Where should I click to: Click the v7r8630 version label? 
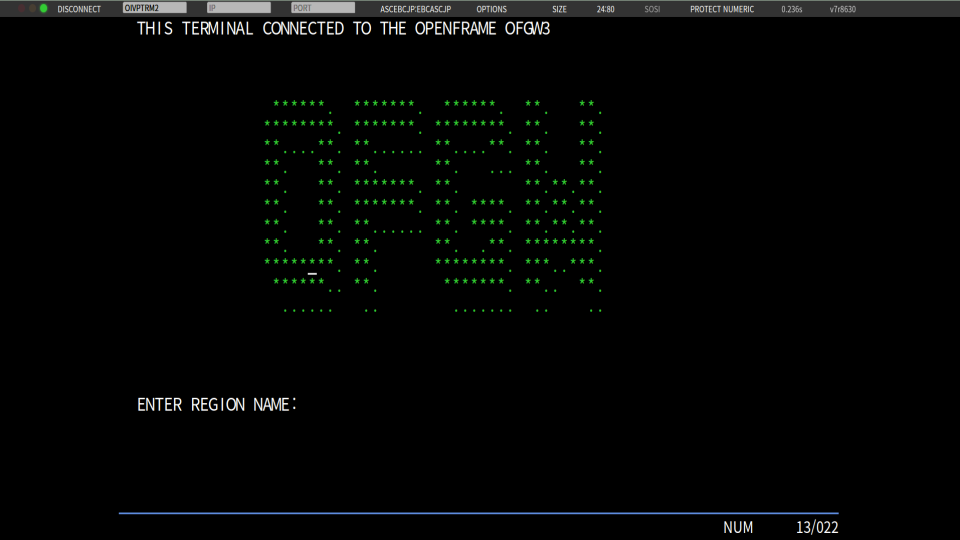click(x=843, y=9)
